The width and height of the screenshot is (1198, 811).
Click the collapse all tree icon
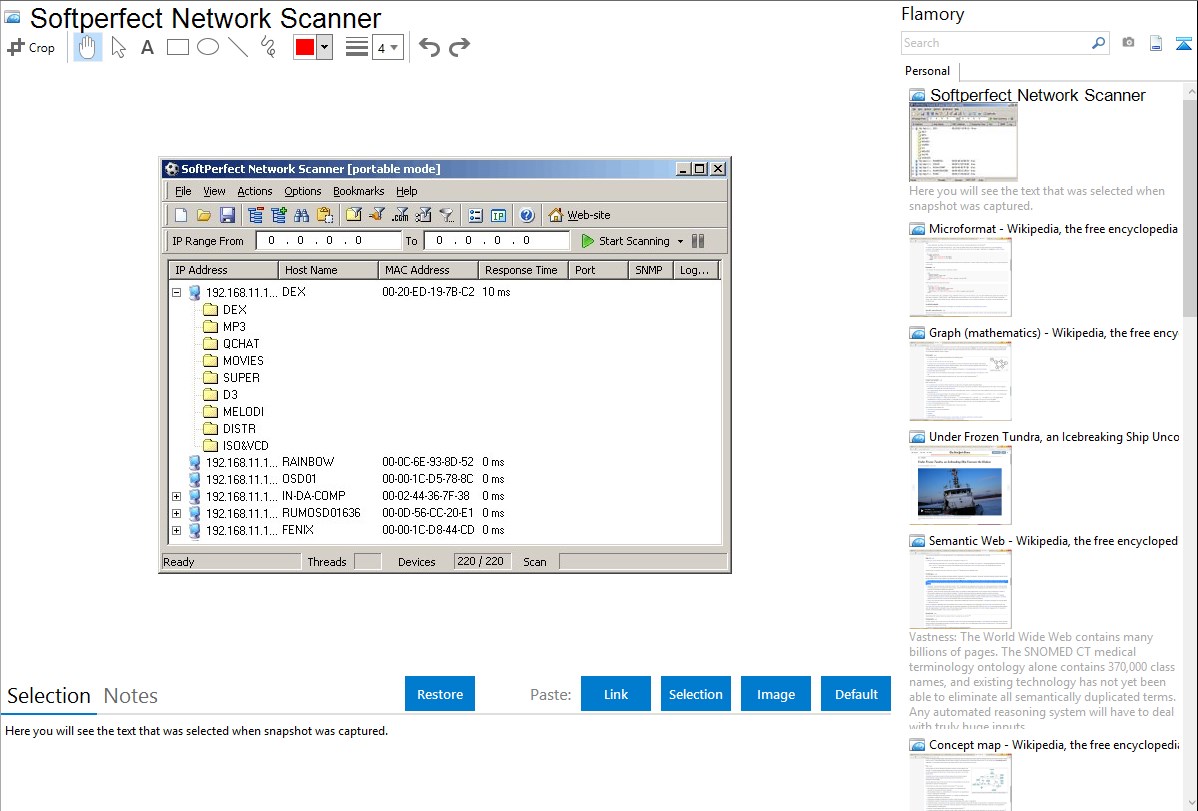click(256, 216)
